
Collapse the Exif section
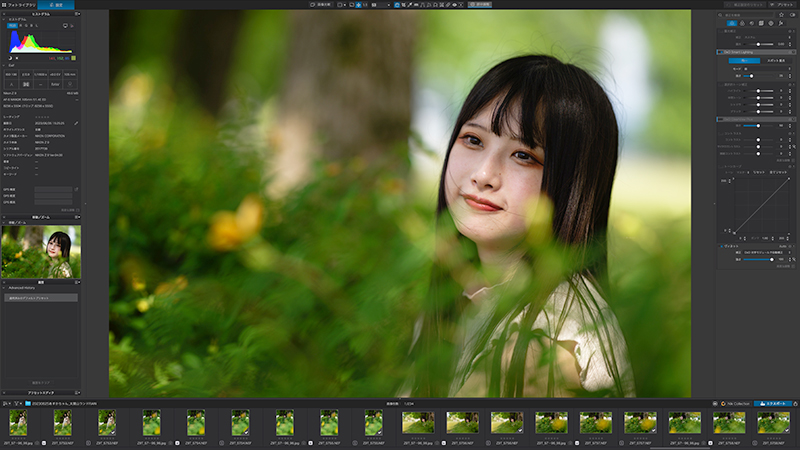point(4,65)
